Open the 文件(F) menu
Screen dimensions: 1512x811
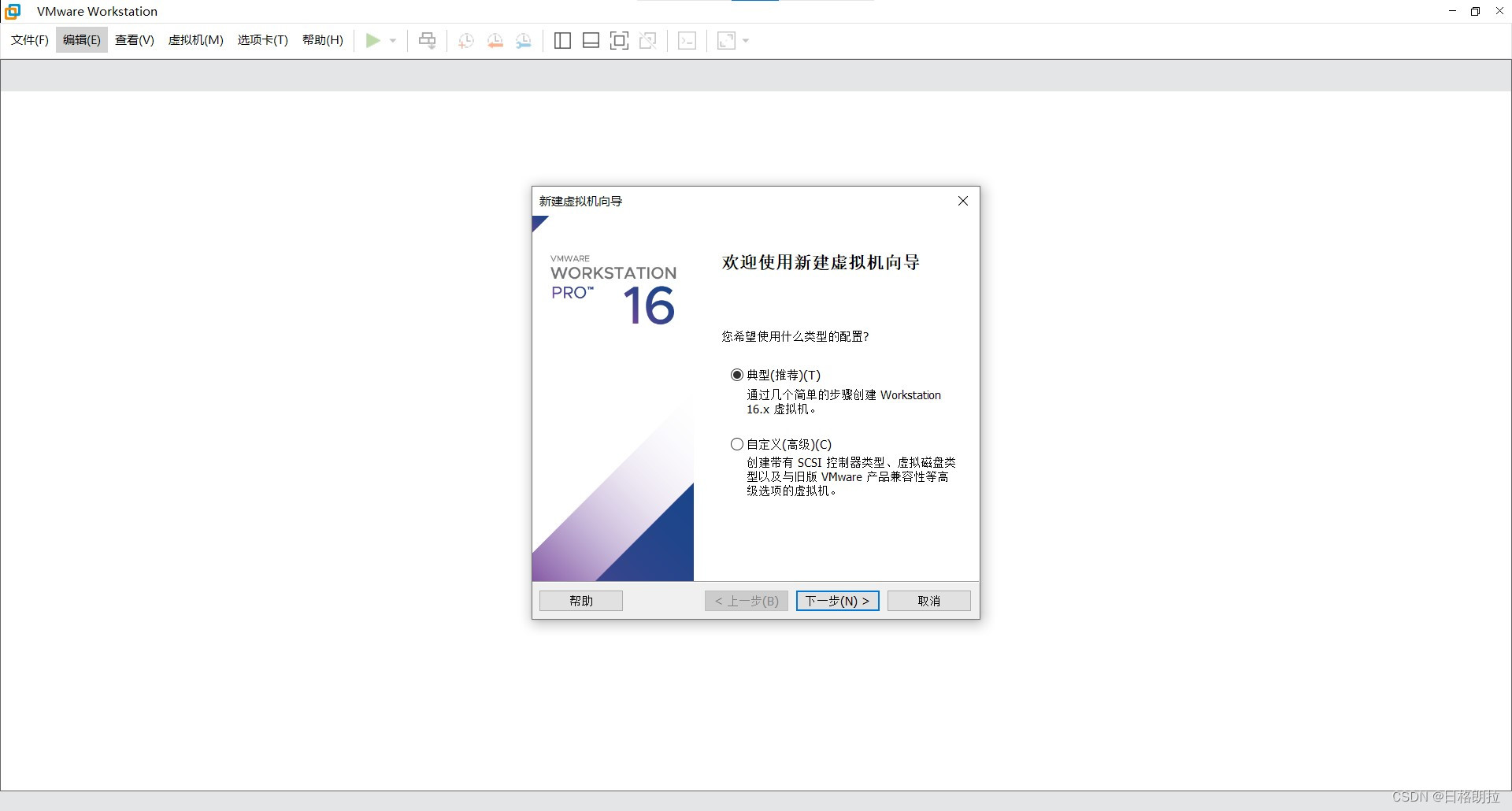(x=30, y=40)
